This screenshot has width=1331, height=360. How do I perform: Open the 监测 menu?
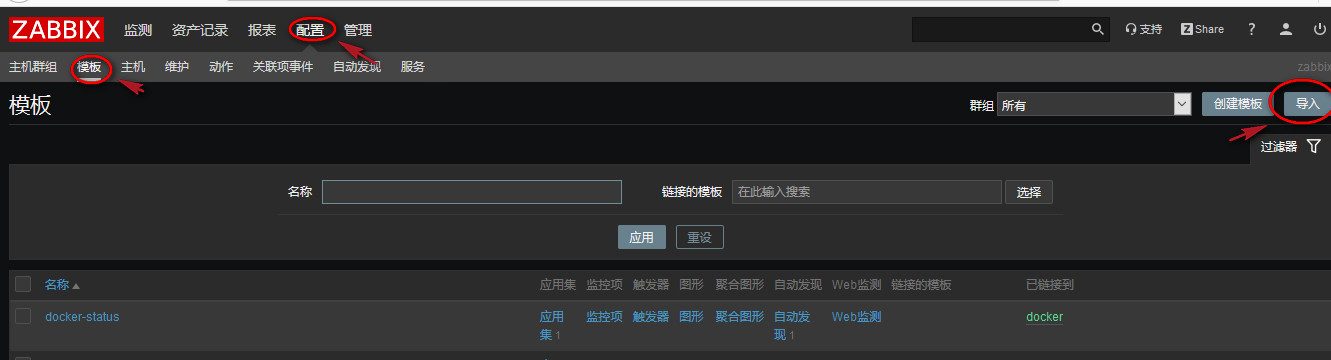(x=138, y=31)
